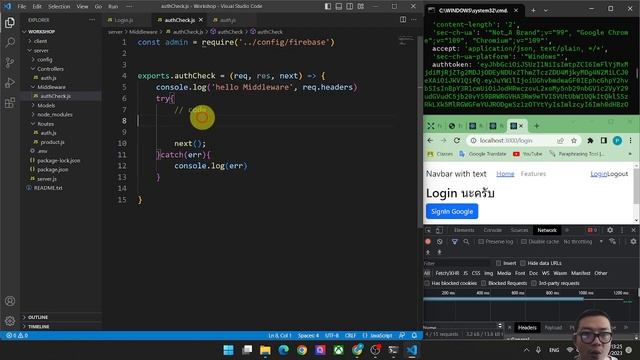Click the DevTools Filter text field
Viewport: 640px width, 360px height.
456,263
